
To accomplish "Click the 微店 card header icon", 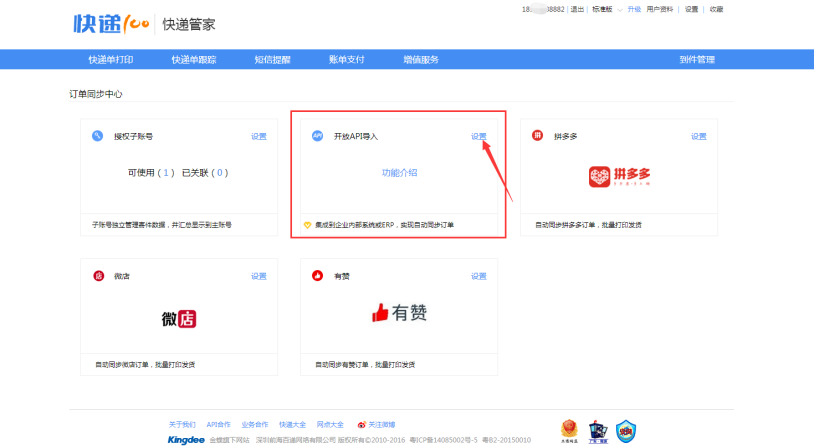I will pos(97,276).
